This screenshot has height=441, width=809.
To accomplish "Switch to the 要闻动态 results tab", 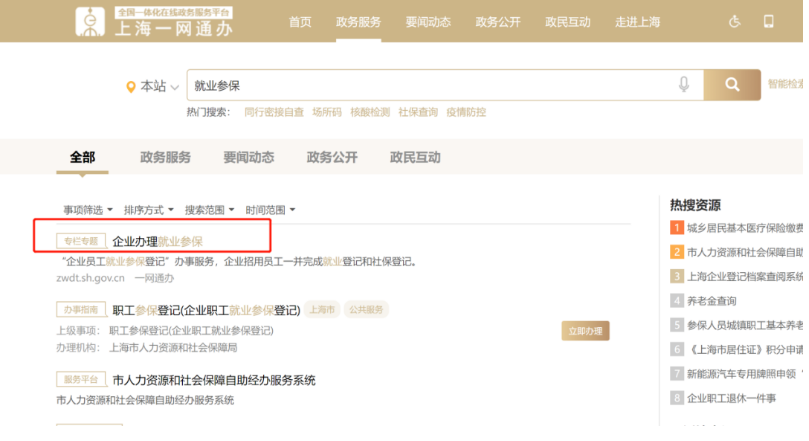I will (249, 157).
